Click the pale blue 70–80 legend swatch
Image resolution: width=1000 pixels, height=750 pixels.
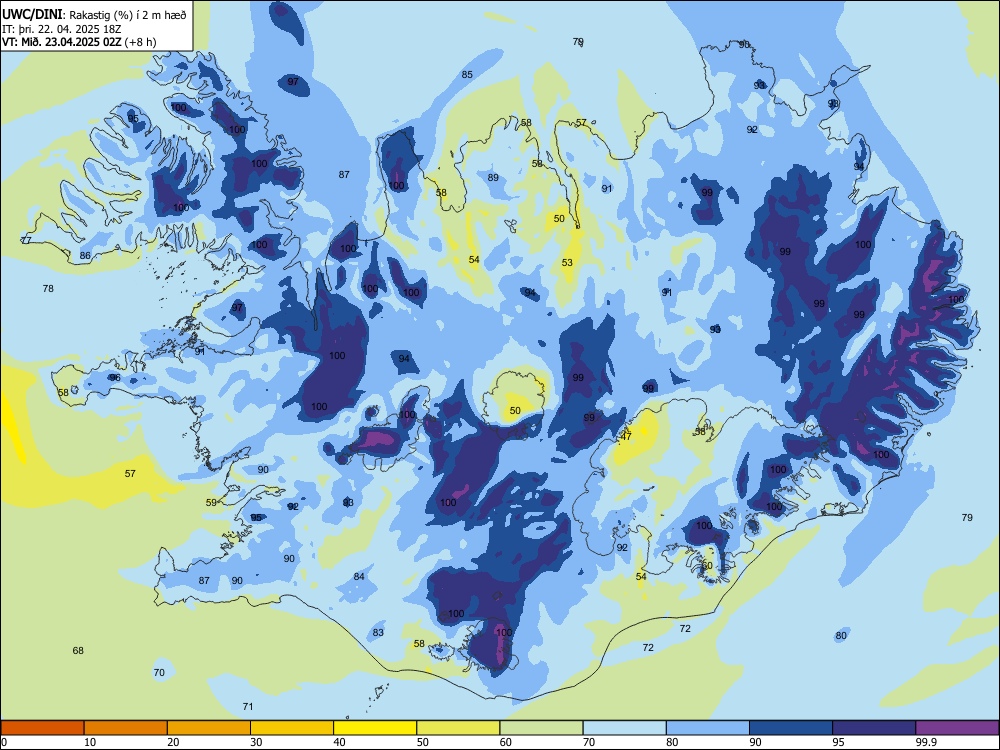[624, 728]
